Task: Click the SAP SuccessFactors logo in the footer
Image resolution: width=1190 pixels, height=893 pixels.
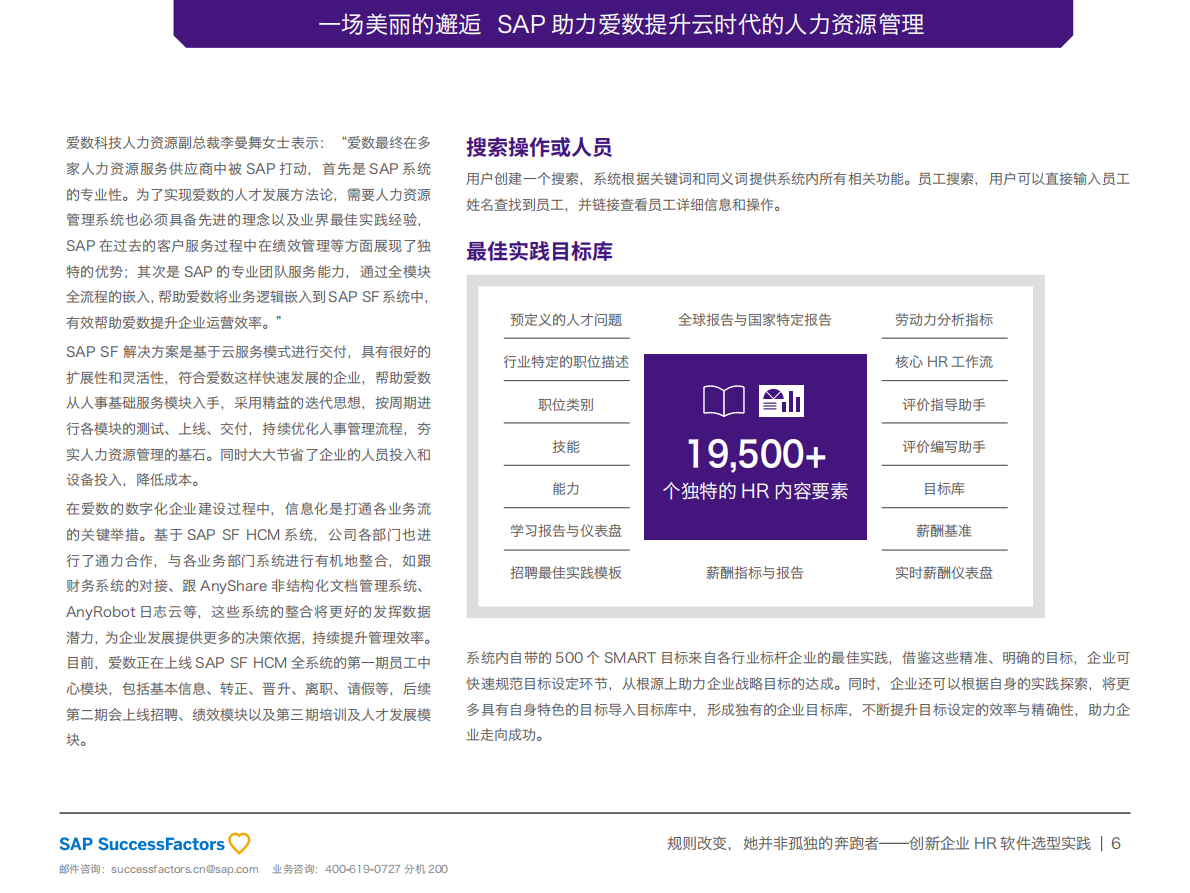Action: coord(140,843)
